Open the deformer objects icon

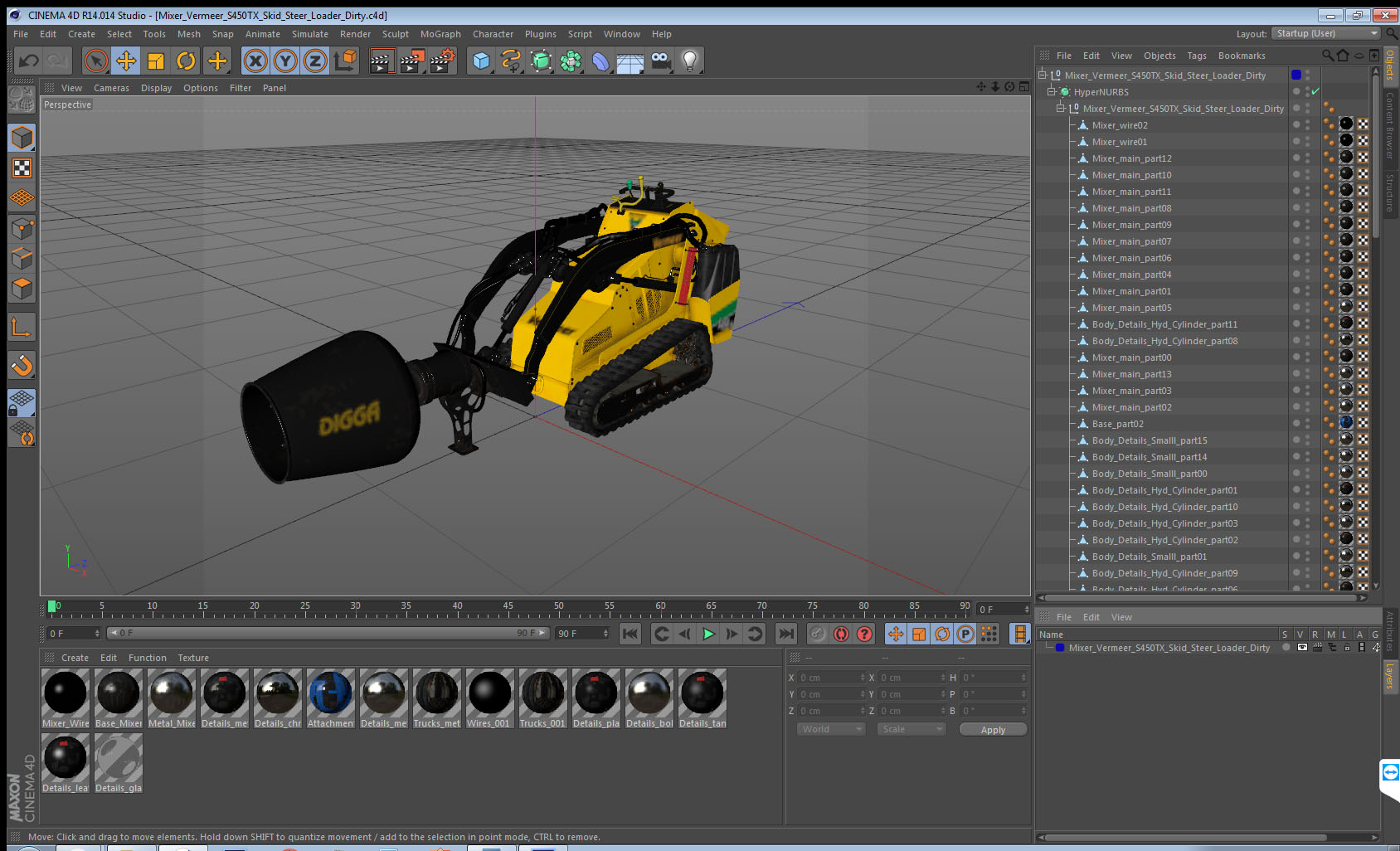[x=600, y=61]
